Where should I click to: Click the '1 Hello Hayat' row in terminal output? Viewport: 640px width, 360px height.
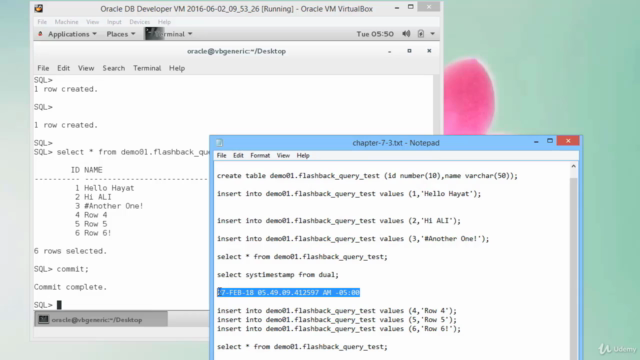(104, 188)
